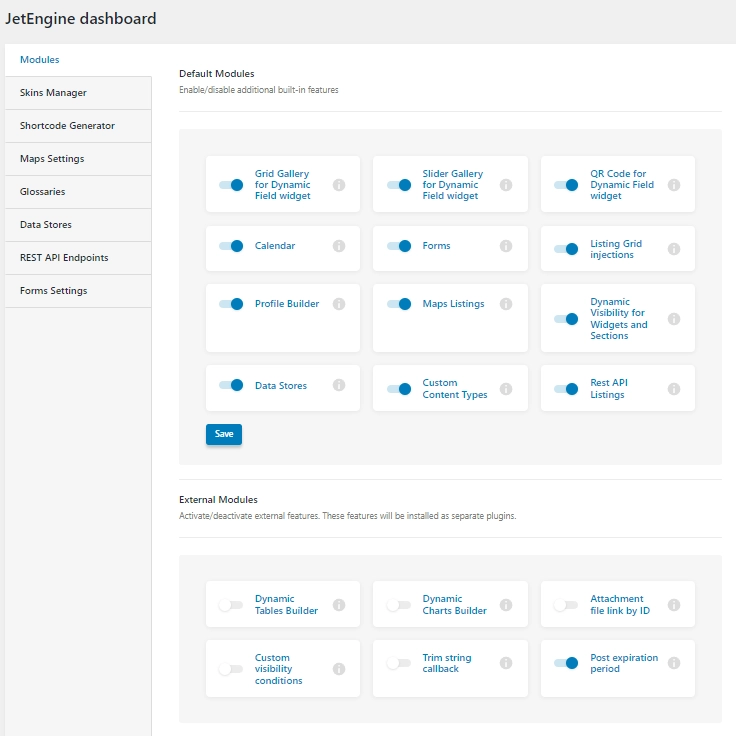Enable Dynamic Charts Builder toggle
The width and height of the screenshot is (736, 736).
399,605
